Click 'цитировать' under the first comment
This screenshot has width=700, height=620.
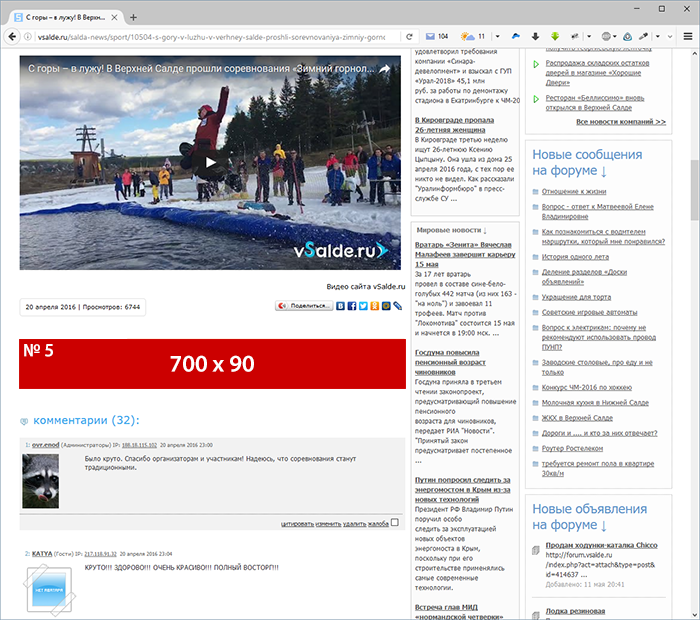tap(297, 524)
